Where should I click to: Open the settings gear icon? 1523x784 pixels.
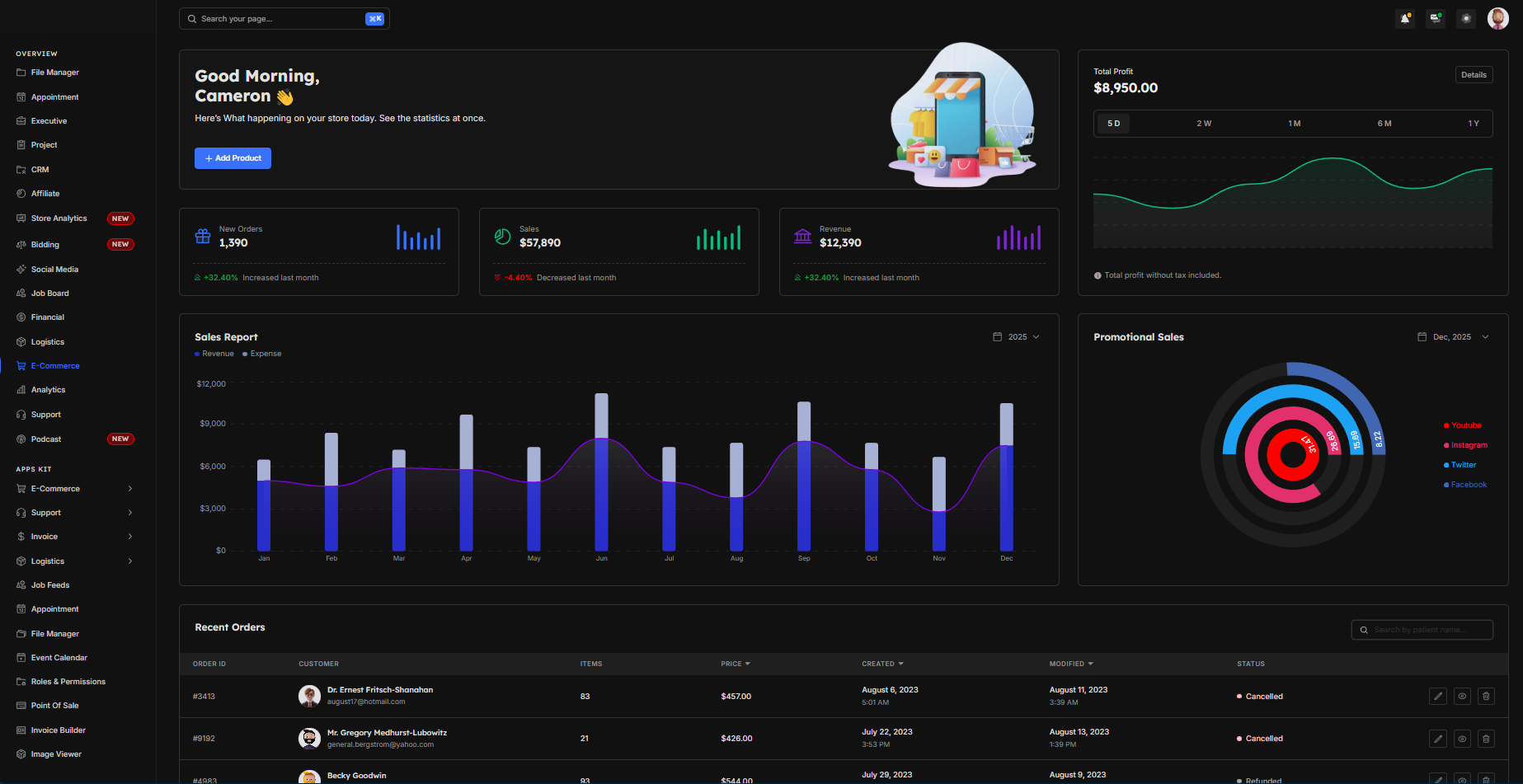click(x=1466, y=18)
